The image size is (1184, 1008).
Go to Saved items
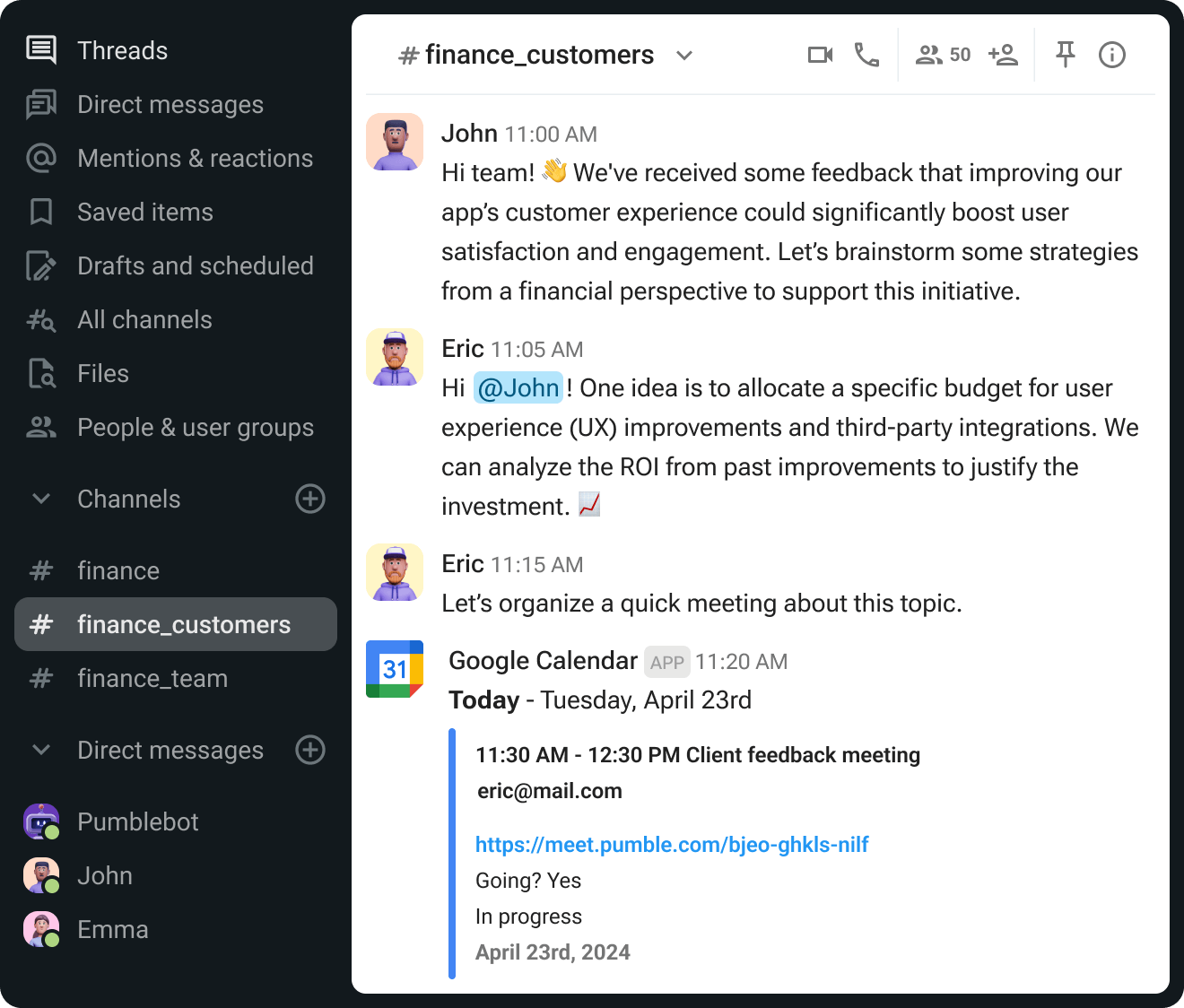145,212
